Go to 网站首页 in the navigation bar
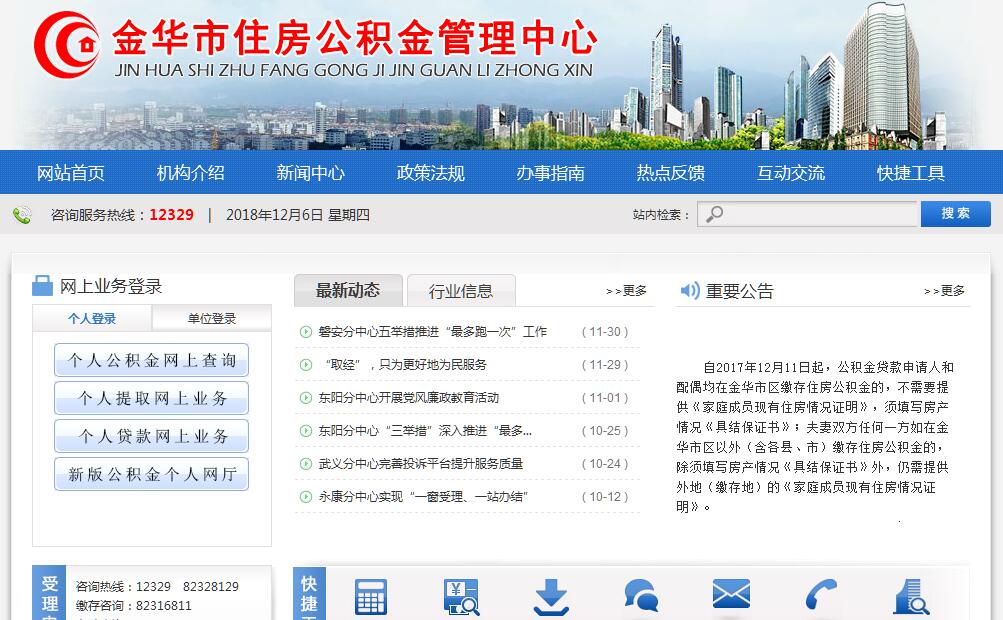This screenshot has width=1003, height=620. [71, 173]
